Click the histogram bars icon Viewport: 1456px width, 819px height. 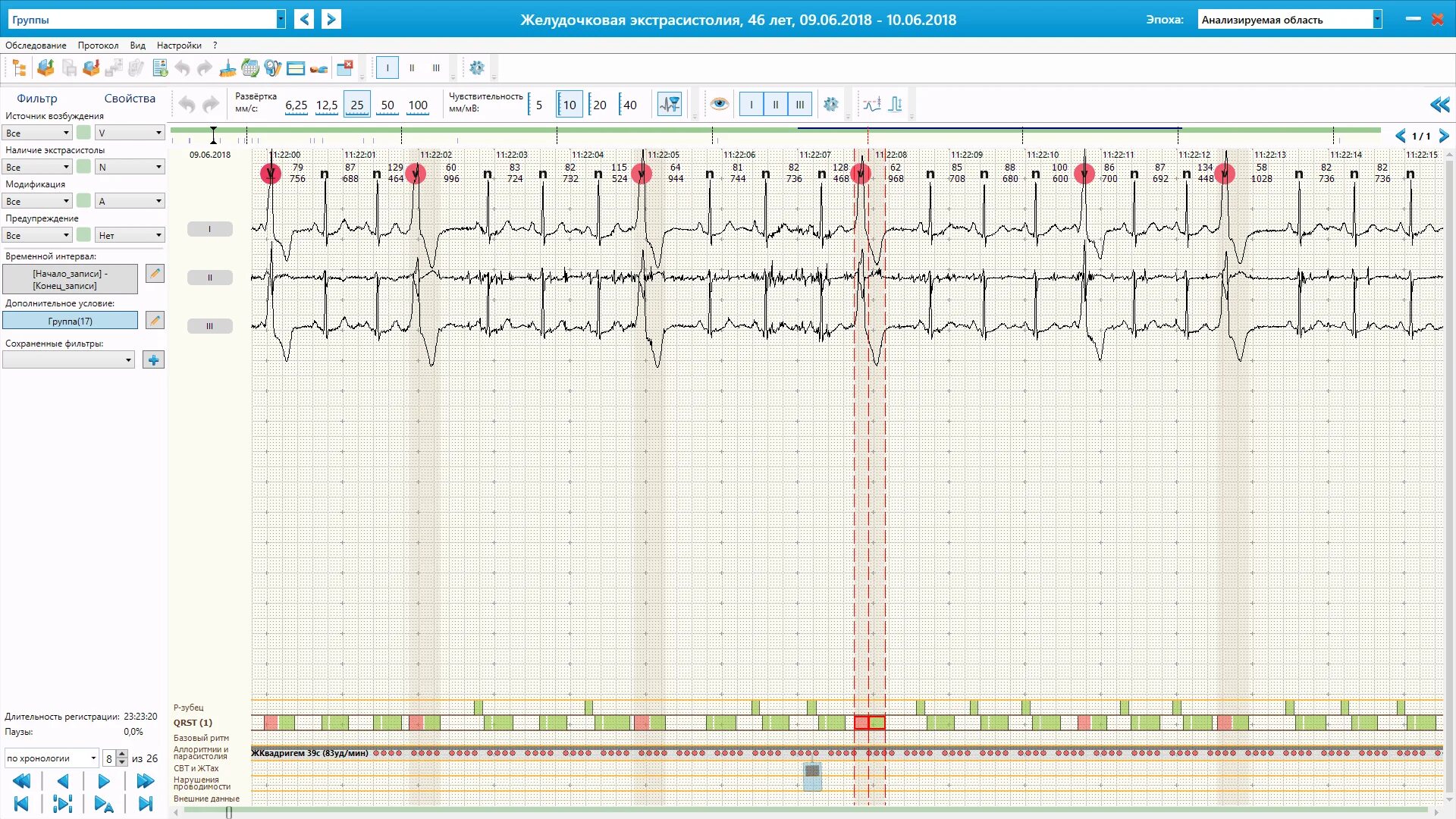(896, 105)
